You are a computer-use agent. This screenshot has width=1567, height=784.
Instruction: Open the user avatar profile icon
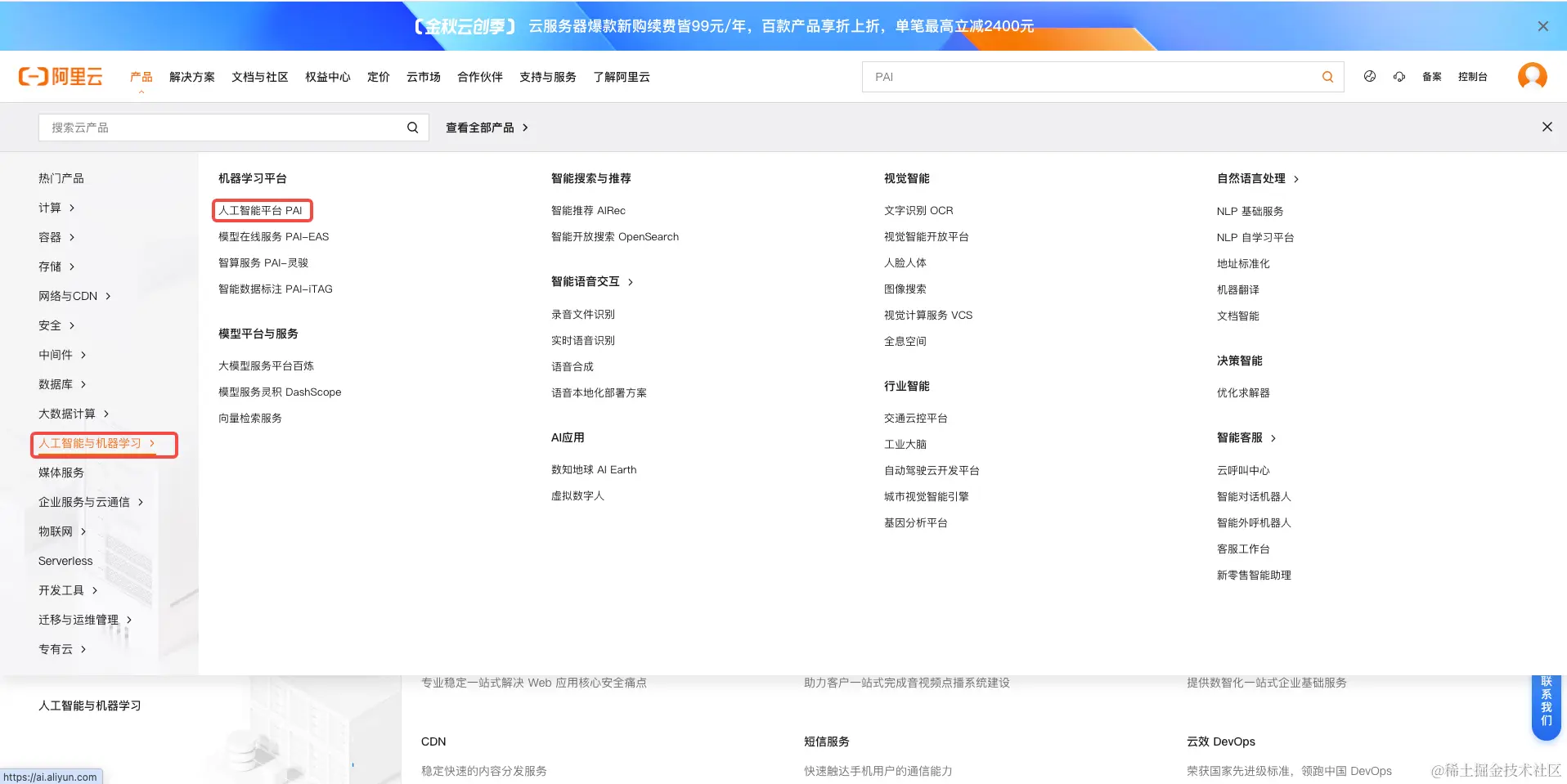[1532, 76]
